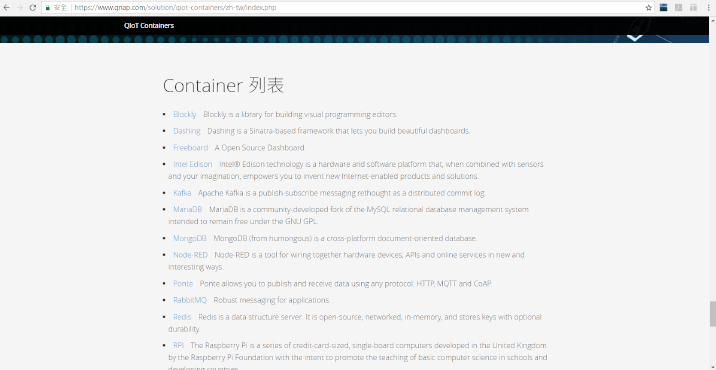Click the blue extension icon in toolbar
This screenshot has width=716, height=370.
click(x=663, y=7)
